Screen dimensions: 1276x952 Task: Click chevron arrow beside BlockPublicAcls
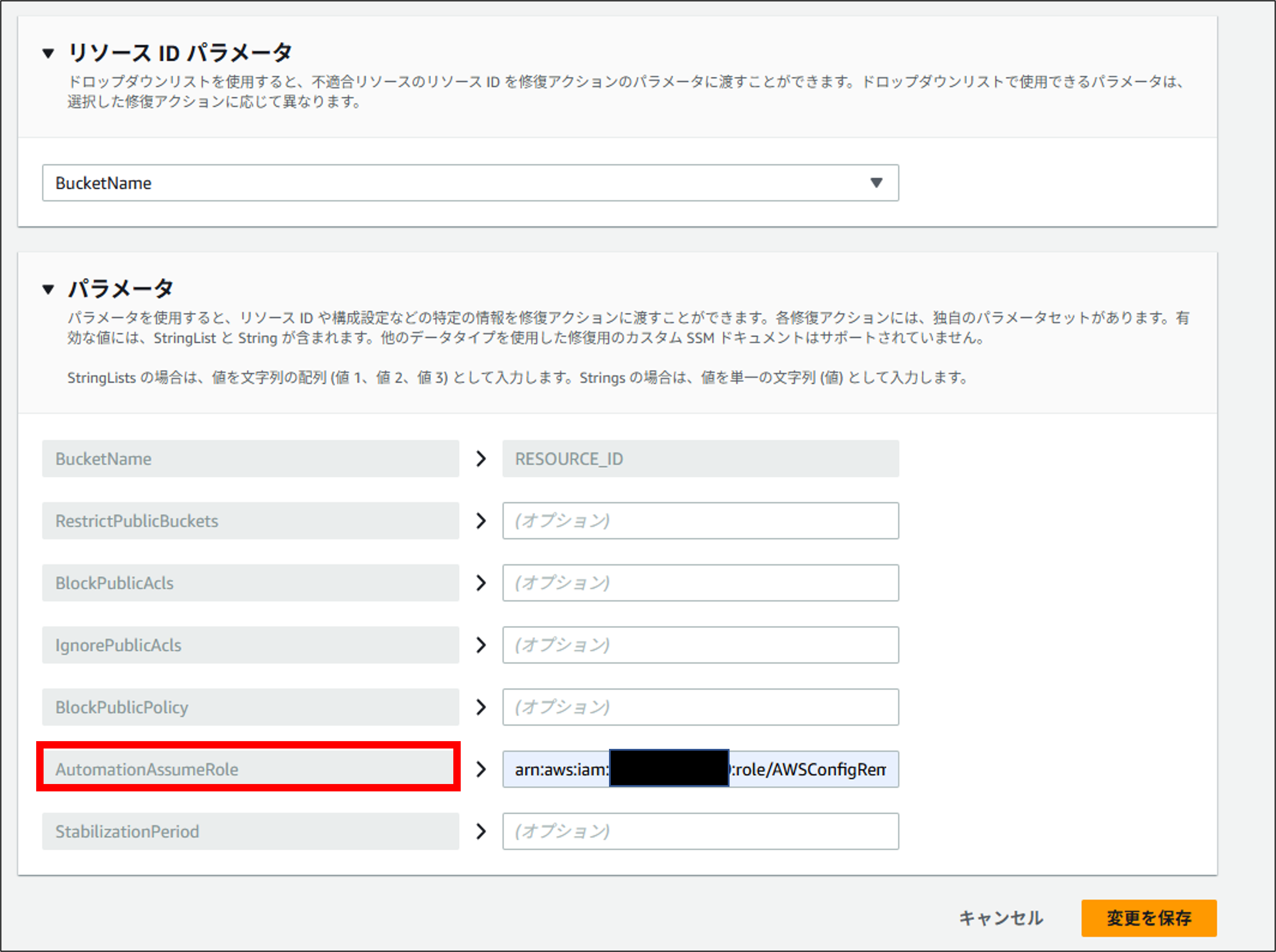point(481,583)
